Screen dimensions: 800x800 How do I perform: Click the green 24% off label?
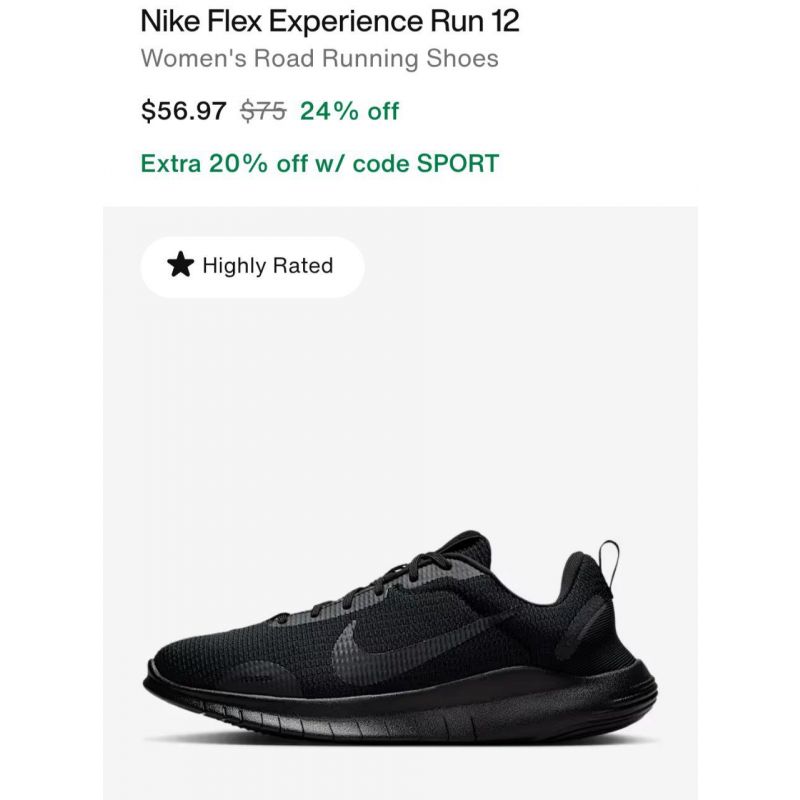point(349,111)
